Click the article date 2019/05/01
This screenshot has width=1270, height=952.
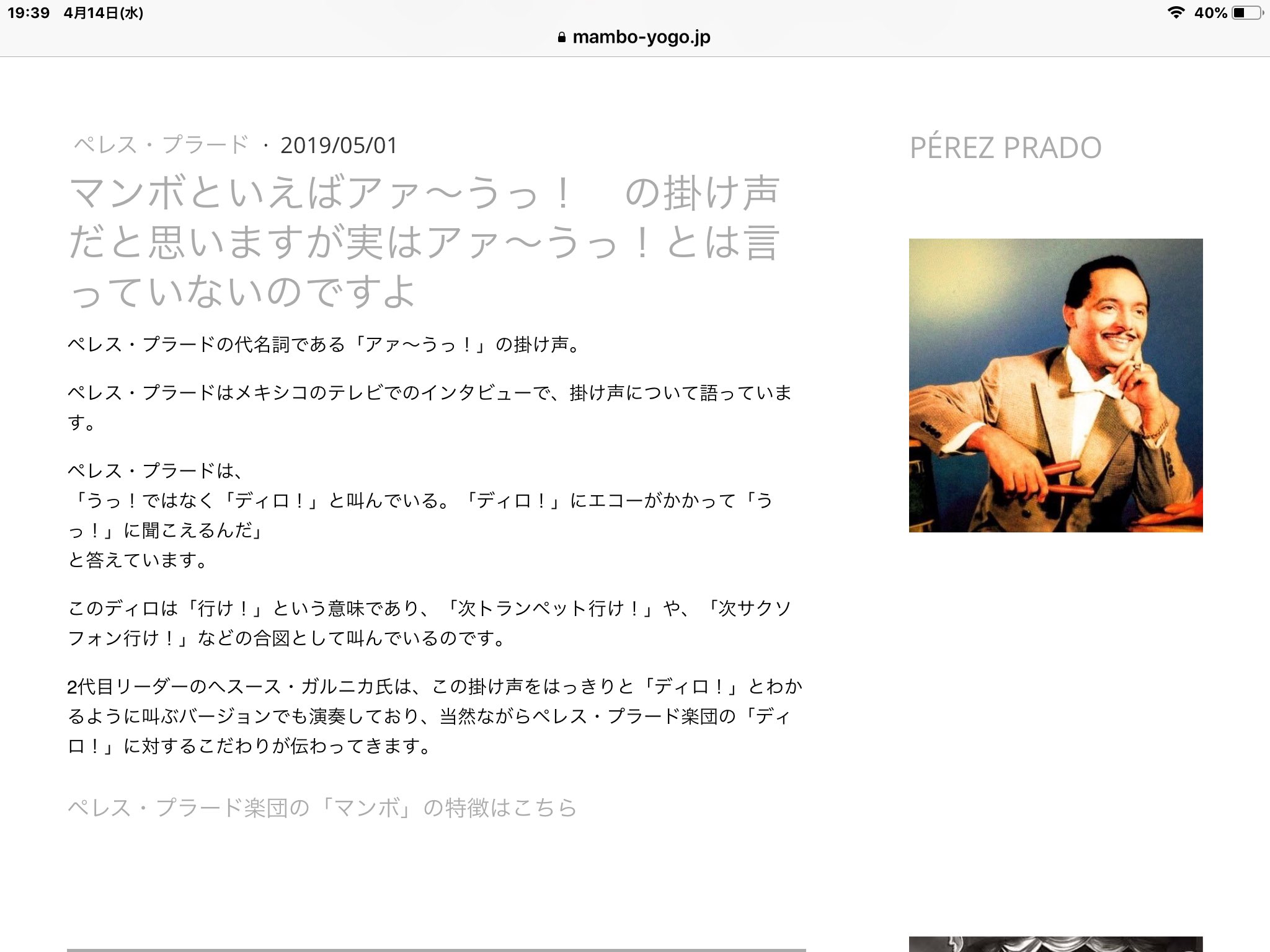[x=339, y=146]
